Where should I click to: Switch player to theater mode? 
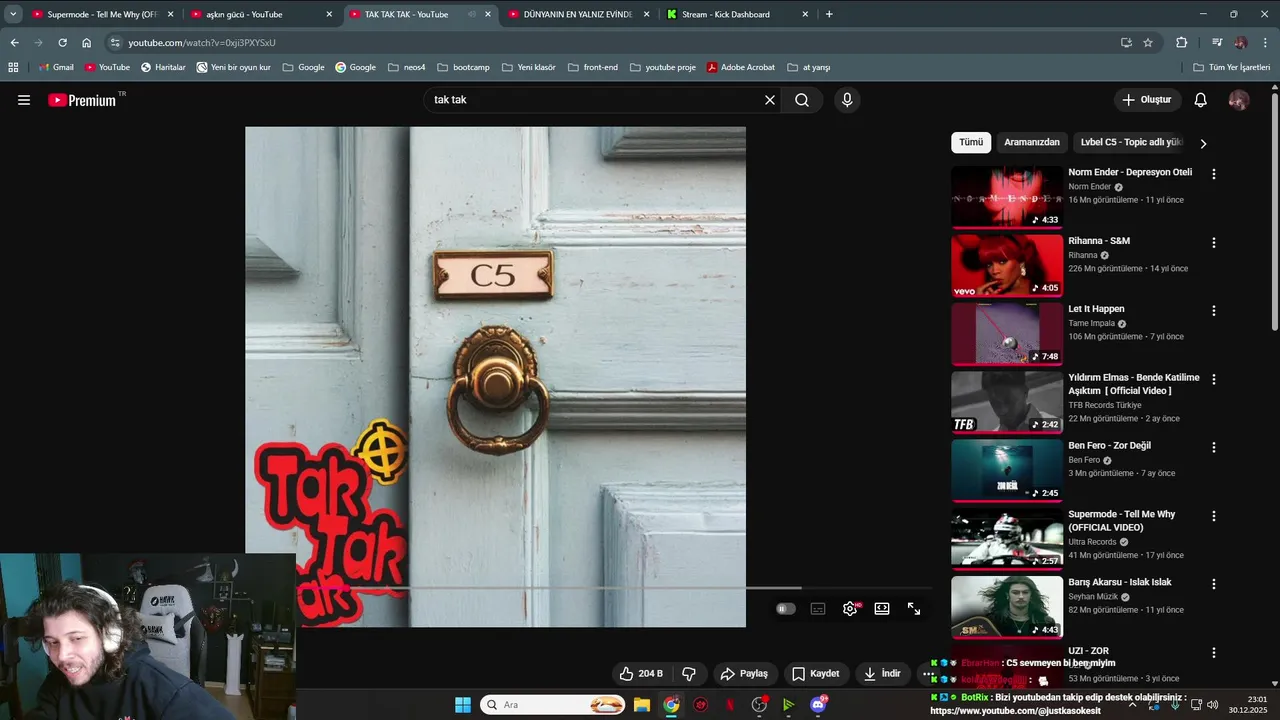882,608
